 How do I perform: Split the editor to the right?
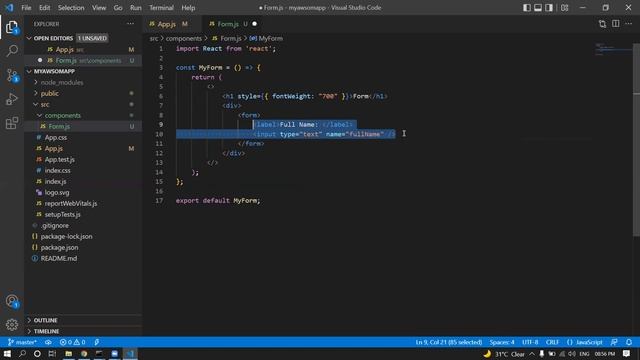[616, 24]
